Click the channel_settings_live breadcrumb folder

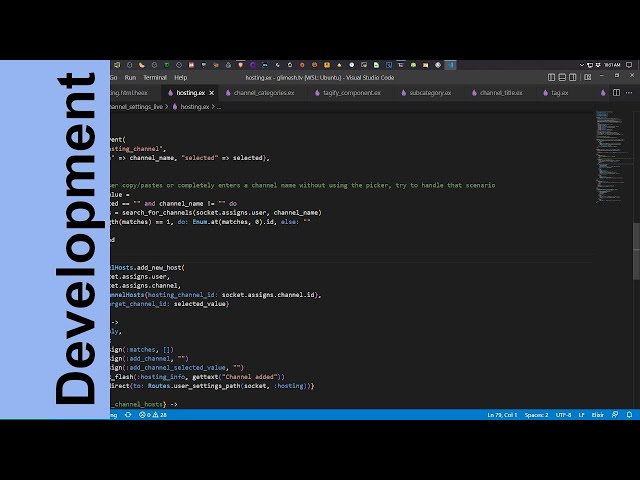(x=136, y=107)
